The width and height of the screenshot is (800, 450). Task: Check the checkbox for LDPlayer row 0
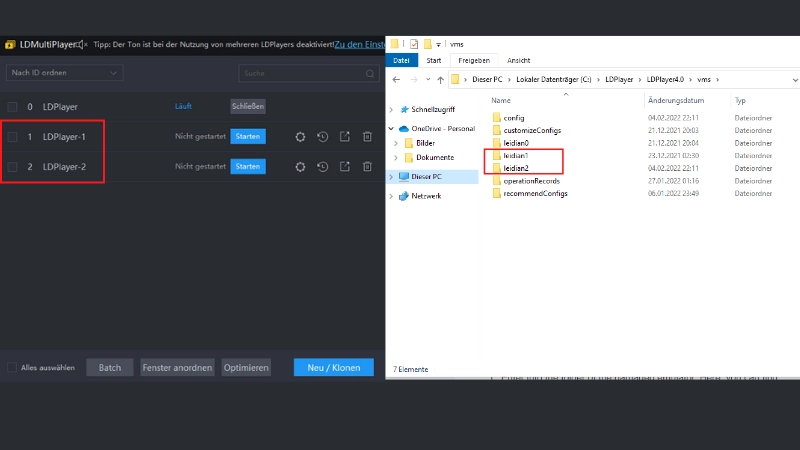pyautogui.click(x=12, y=107)
